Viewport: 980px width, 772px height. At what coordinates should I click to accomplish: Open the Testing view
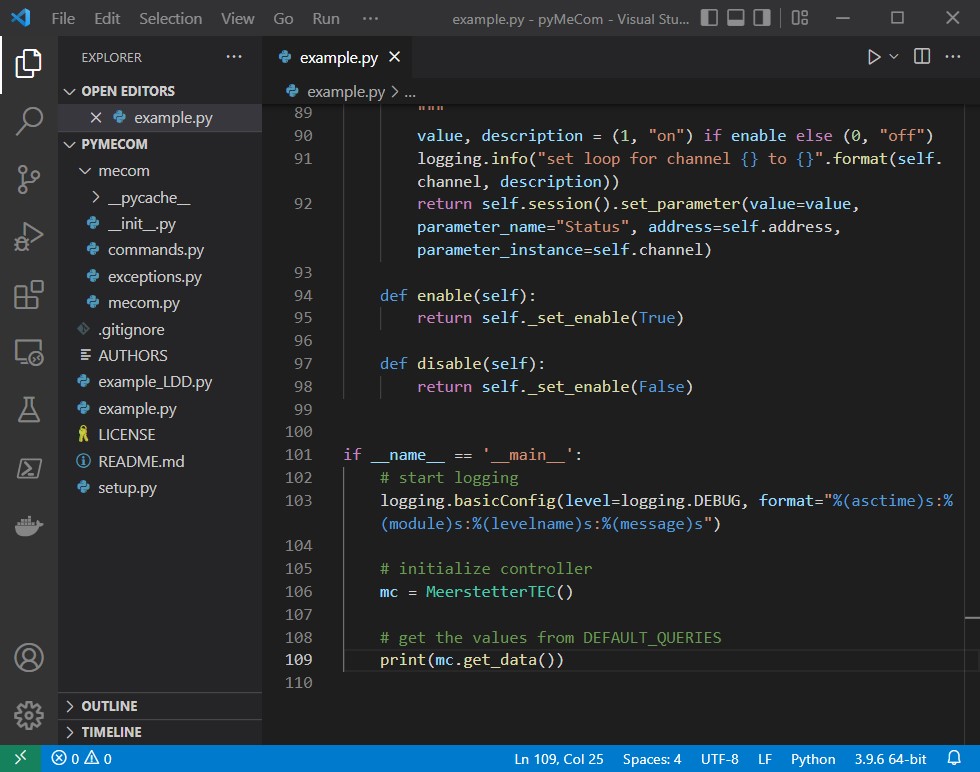pos(28,409)
